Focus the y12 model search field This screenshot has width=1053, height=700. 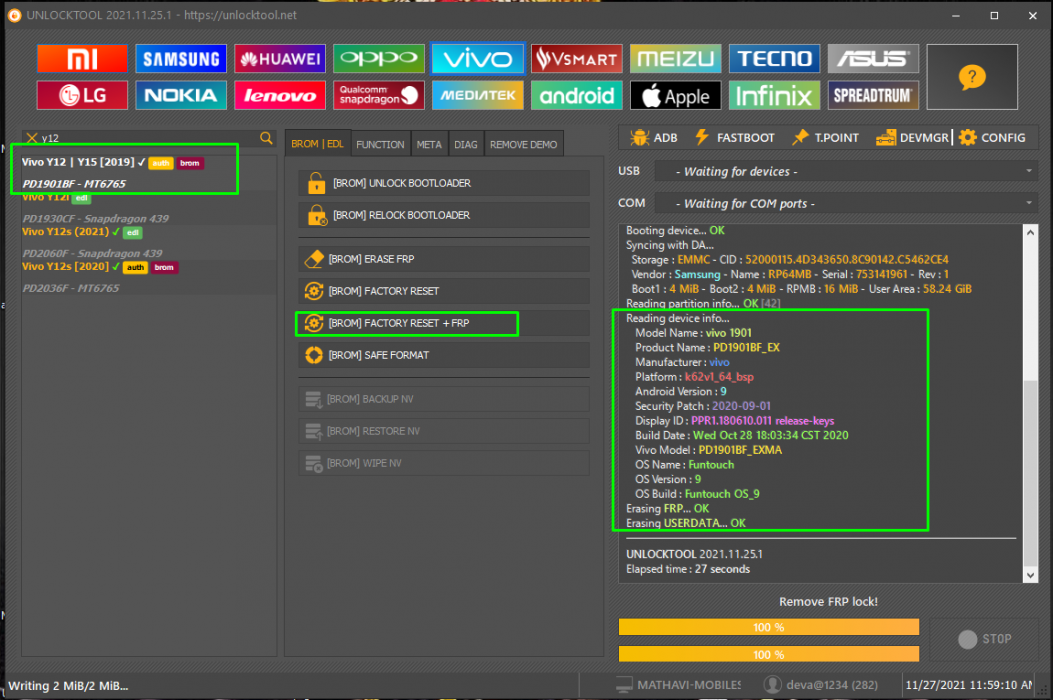pos(148,138)
